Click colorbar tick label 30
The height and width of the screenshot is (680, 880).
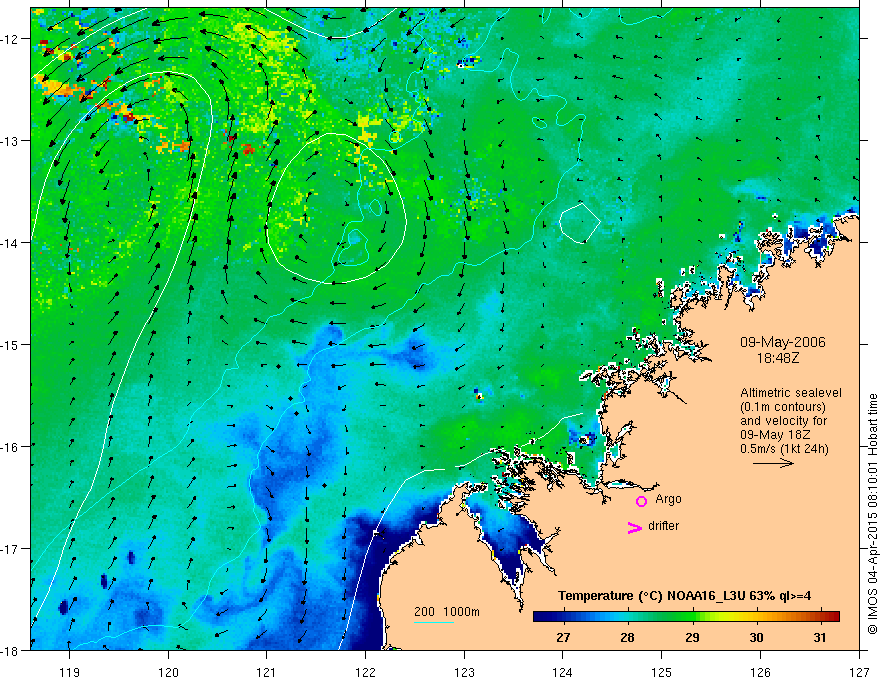(x=757, y=637)
